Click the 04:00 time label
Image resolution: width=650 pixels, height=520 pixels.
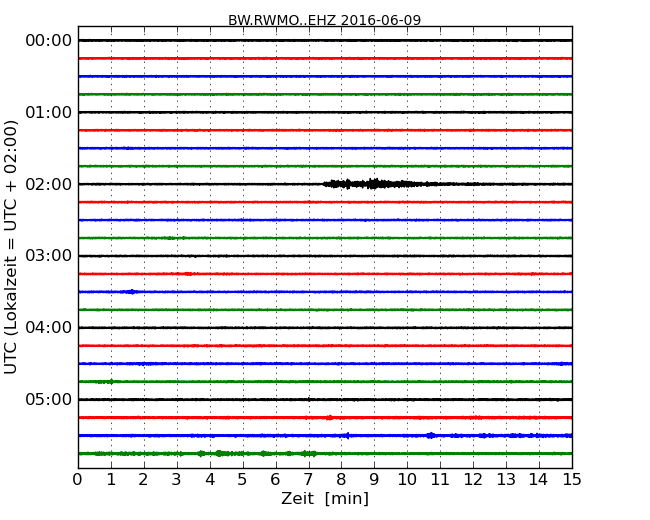(x=49, y=328)
